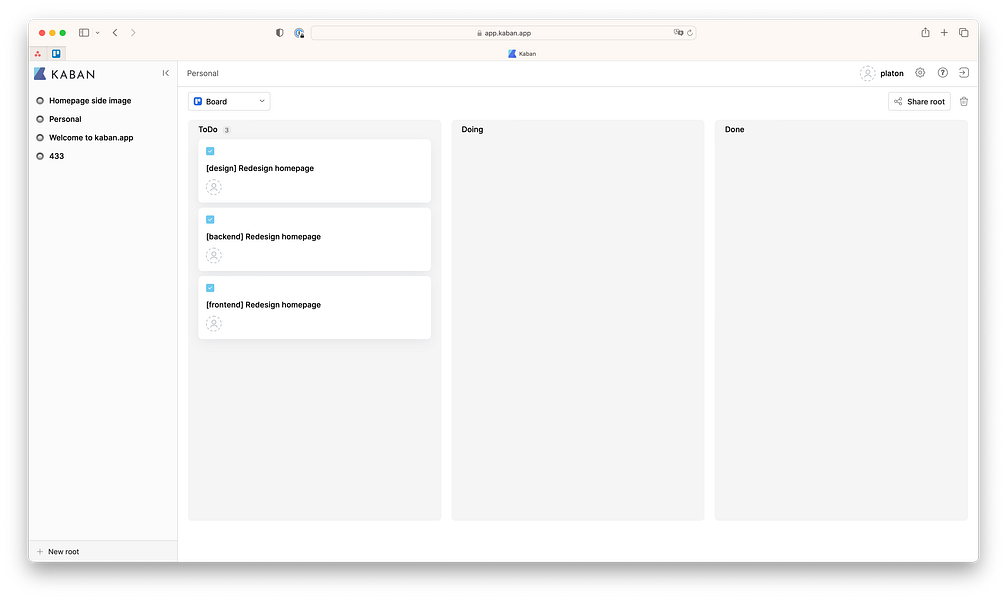Click Share root button
Viewport: 1007px width, 600px height.
(x=919, y=101)
